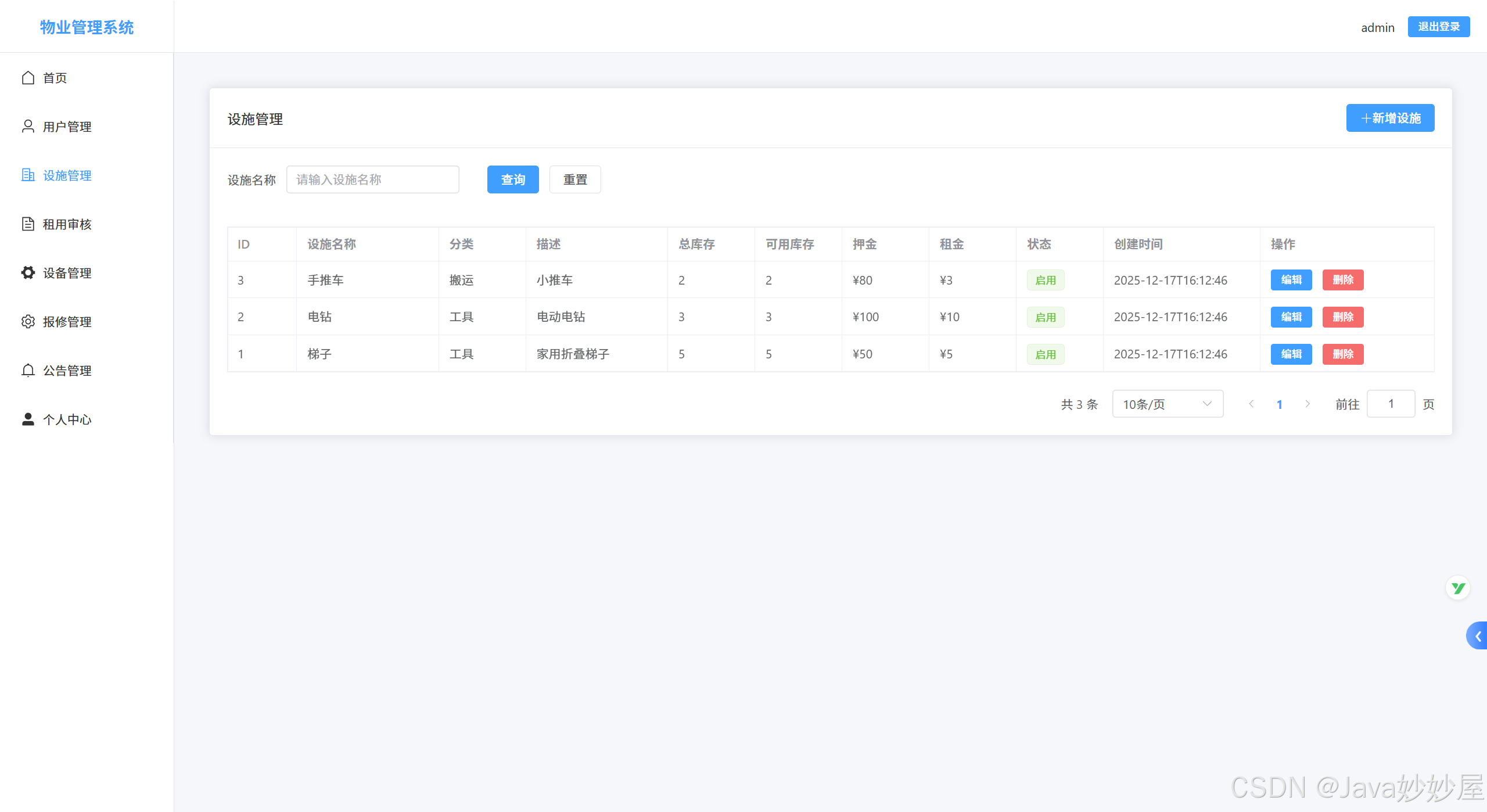Click the user icon next to 用户管理
This screenshot has width=1487, height=812.
tap(28, 127)
